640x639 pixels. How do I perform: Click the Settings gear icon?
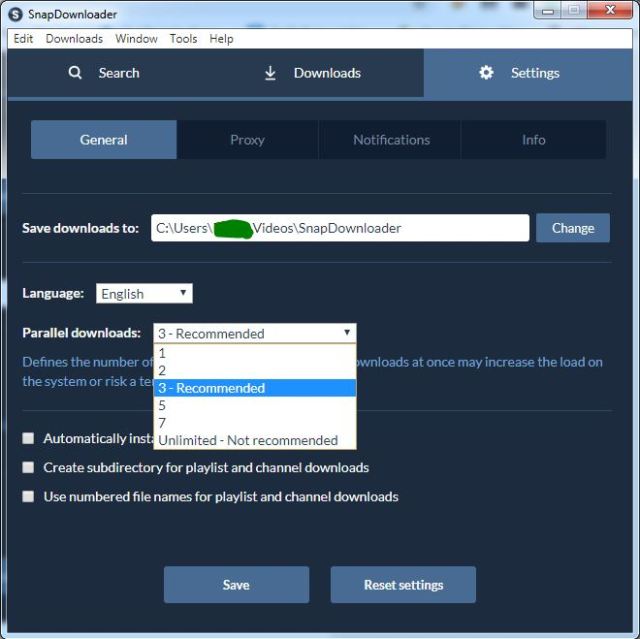pos(486,73)
